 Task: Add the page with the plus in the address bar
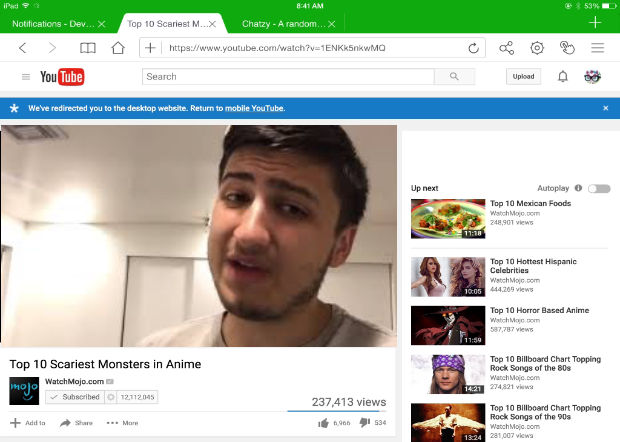(150, 48)
